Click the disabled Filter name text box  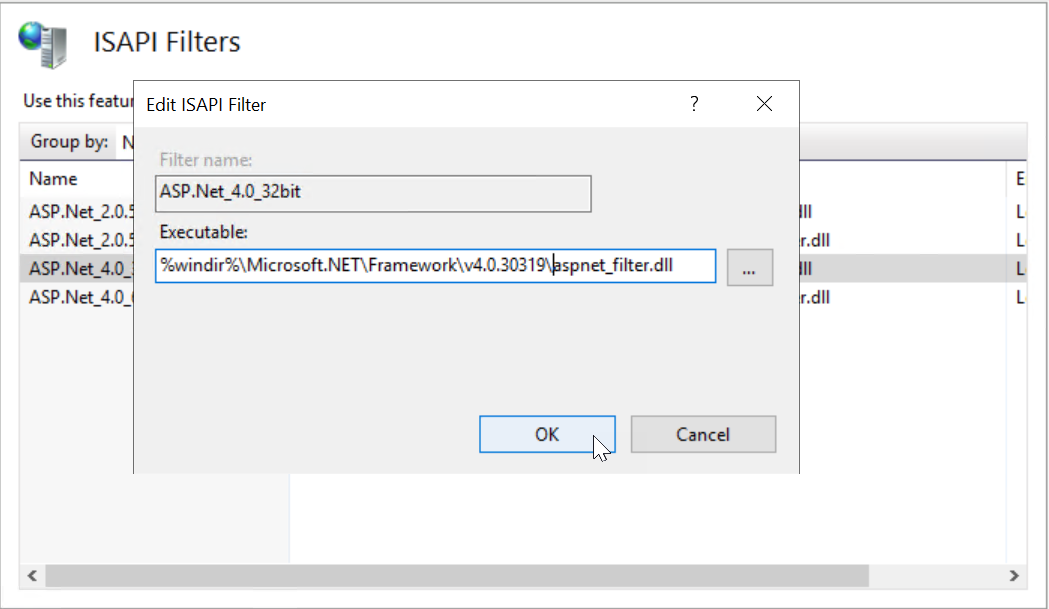pyautogui.click(x=374, y=194)
